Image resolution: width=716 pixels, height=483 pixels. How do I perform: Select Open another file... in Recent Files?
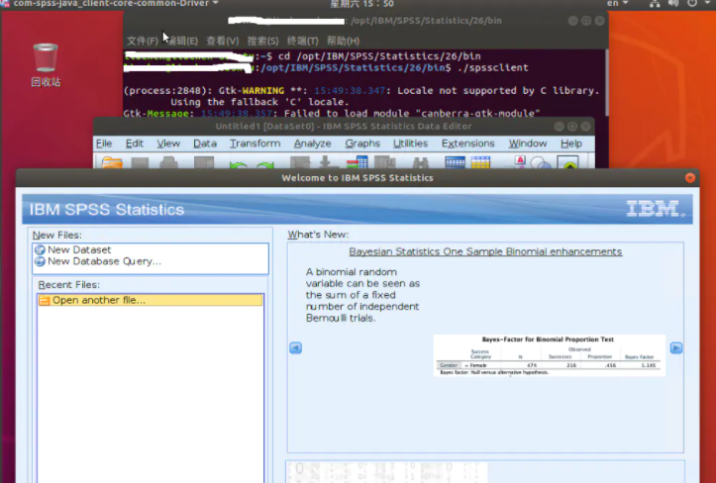[151, 300]
